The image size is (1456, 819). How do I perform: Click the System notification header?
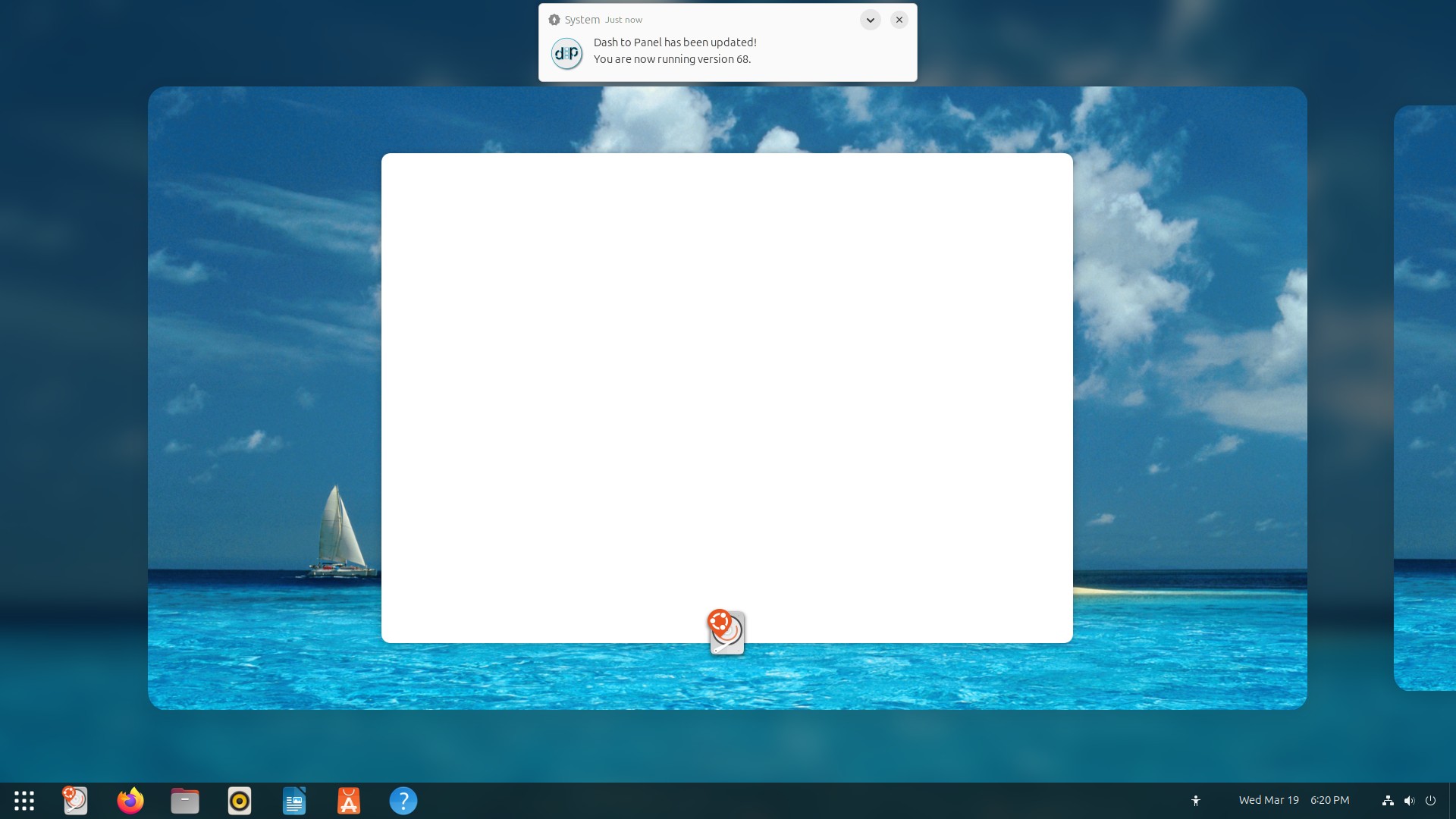[x=582, y=19]
